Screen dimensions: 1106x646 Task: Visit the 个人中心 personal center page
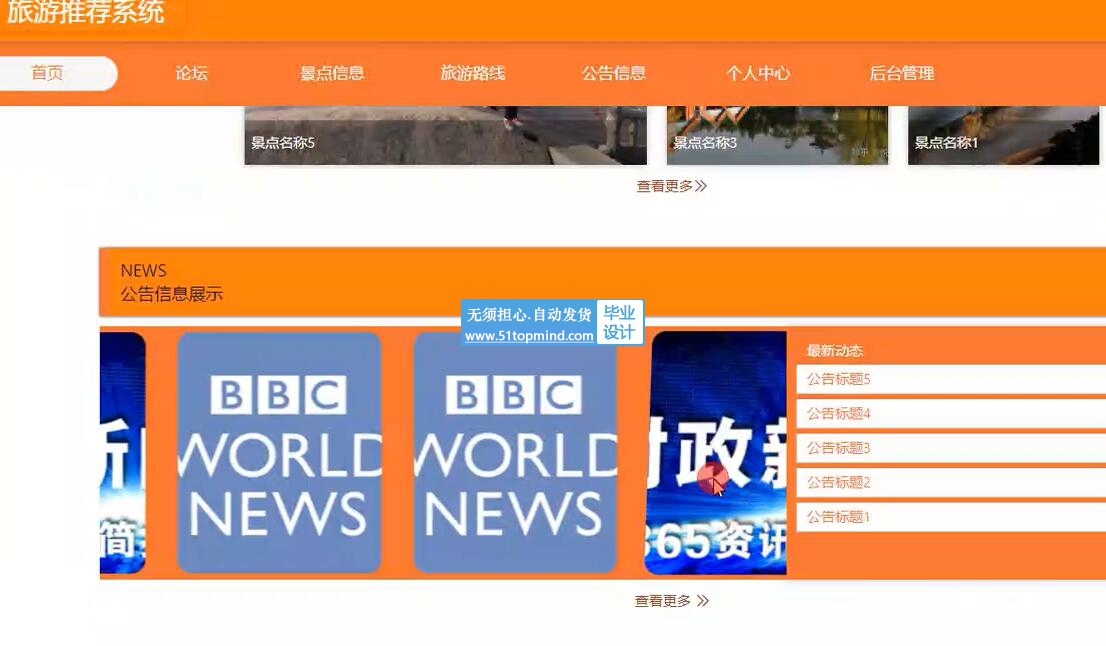point(758,73)
